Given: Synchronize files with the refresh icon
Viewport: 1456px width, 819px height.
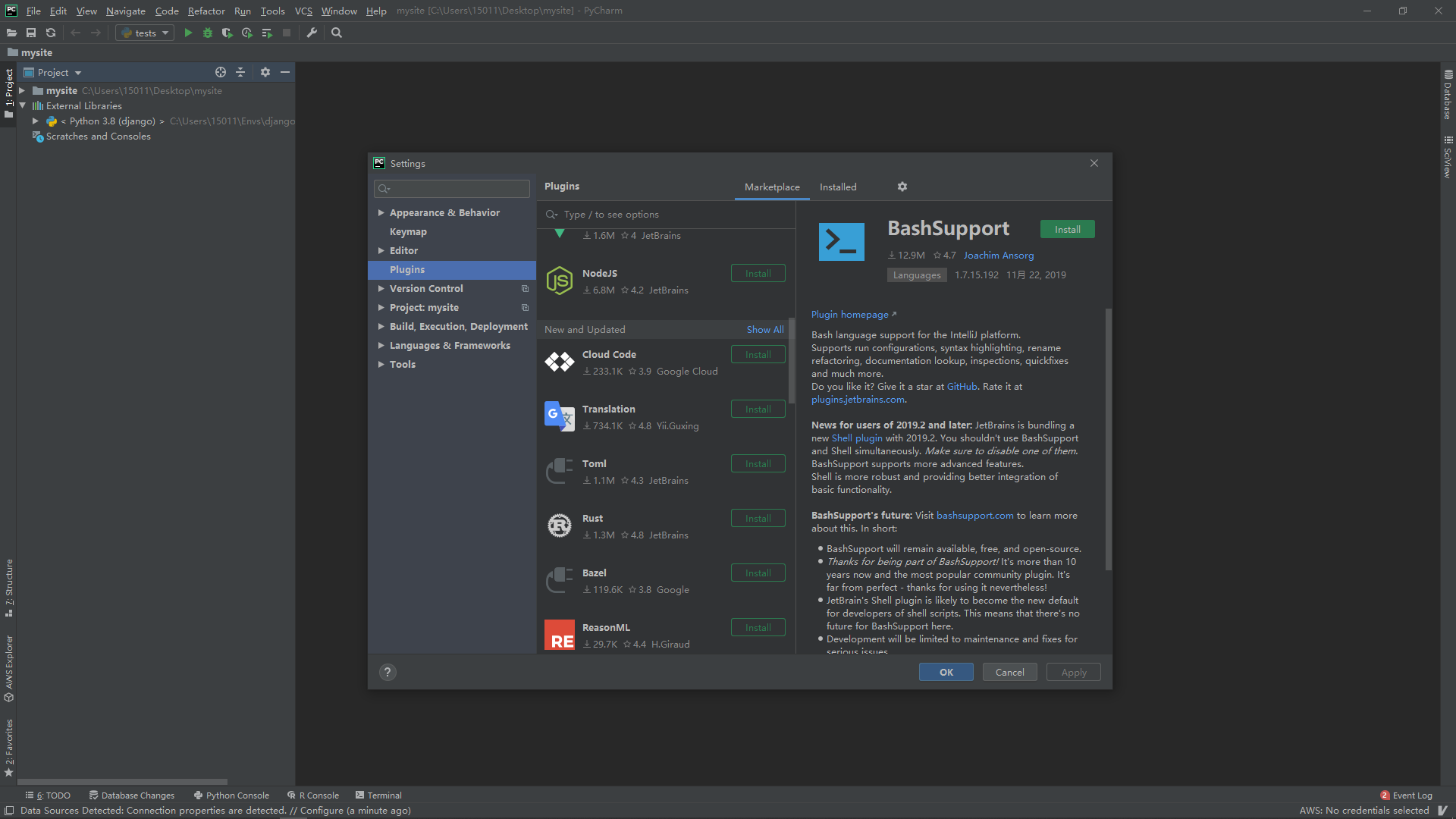Looking at the screenshot, I should tap(50, 33).
